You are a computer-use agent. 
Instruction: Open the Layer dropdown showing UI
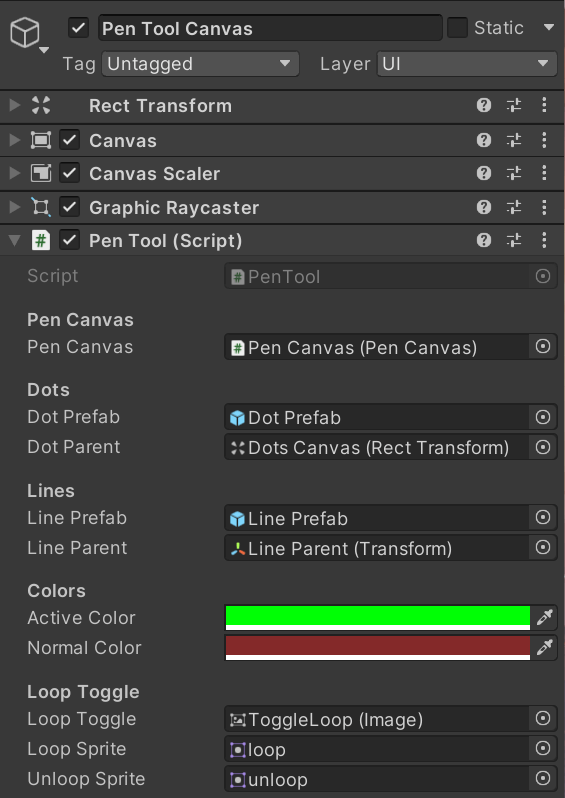click(x=467, y=64)
